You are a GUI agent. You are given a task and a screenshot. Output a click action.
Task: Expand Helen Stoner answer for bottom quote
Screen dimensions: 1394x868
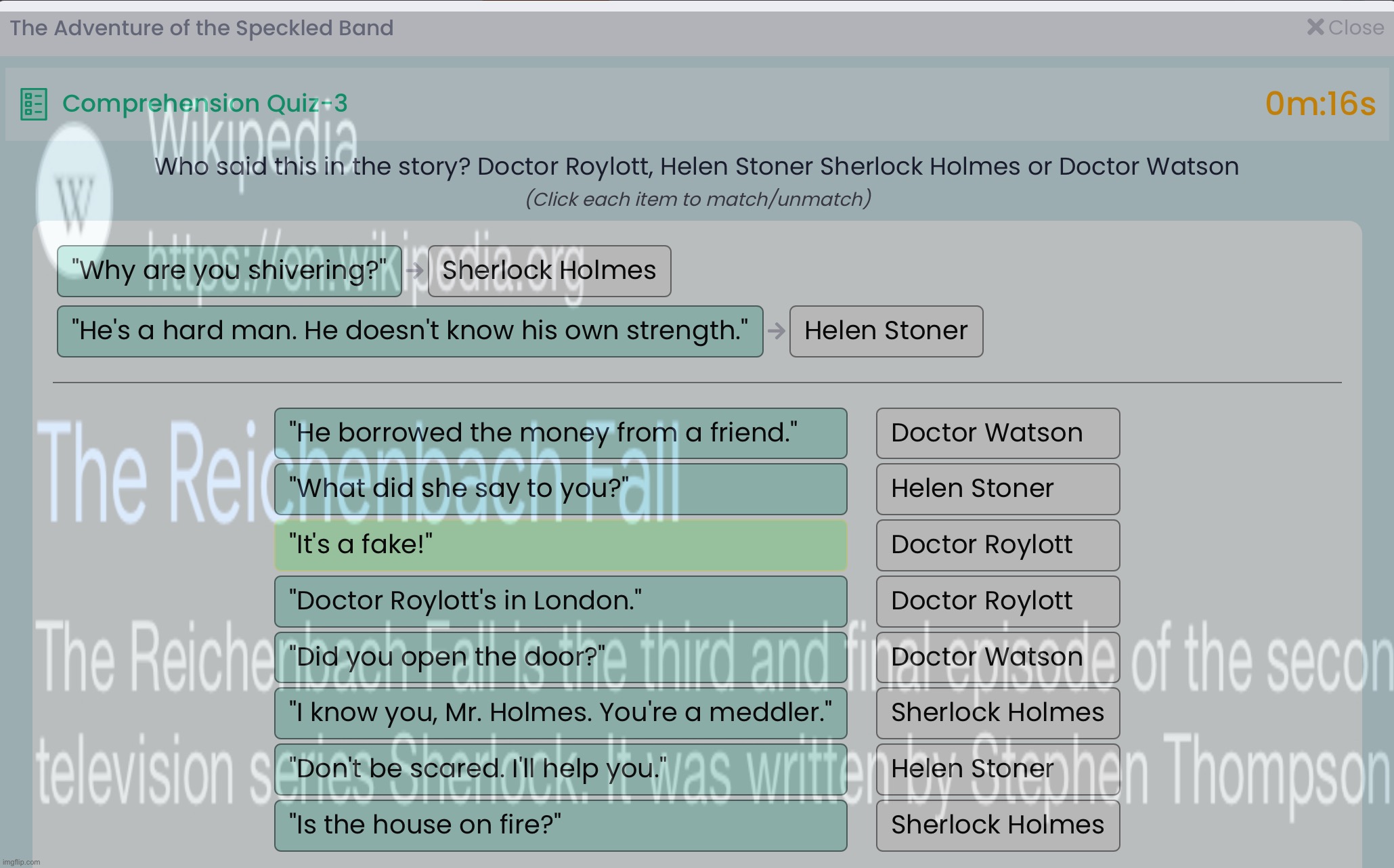(997, 768)
